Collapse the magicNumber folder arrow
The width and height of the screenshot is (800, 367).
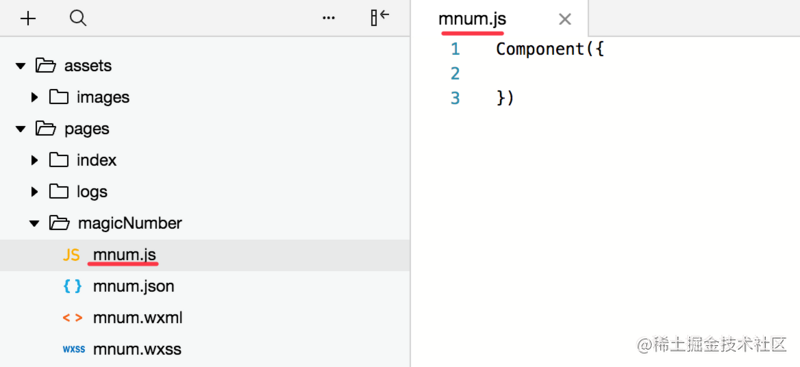tap(34, 224)
